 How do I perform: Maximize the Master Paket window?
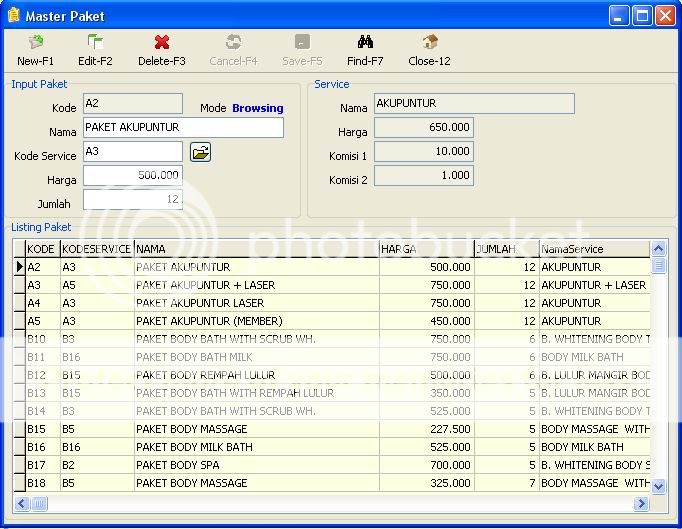click(642, 16)
